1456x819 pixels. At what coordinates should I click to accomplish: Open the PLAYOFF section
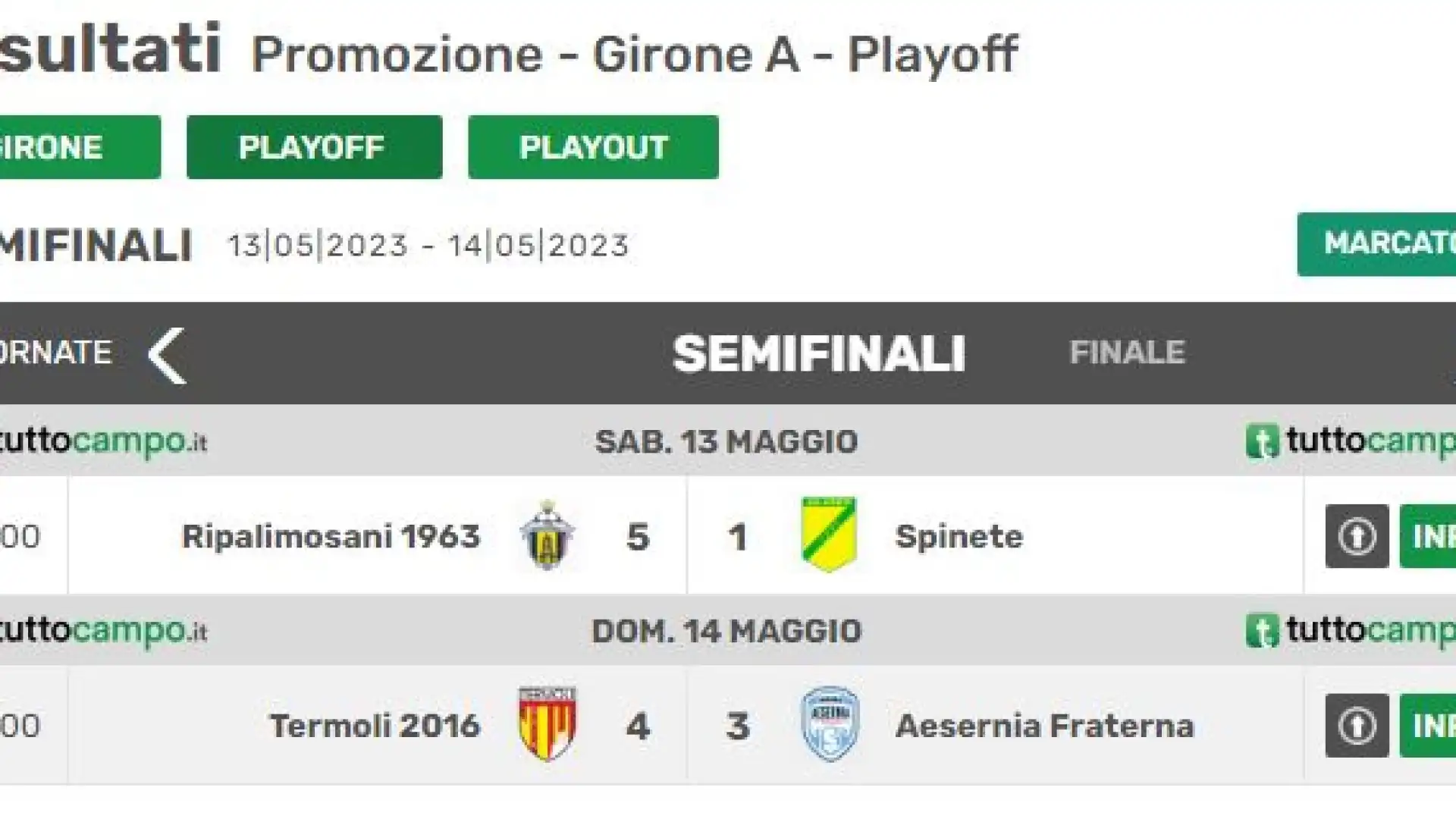tap(314, 147)
